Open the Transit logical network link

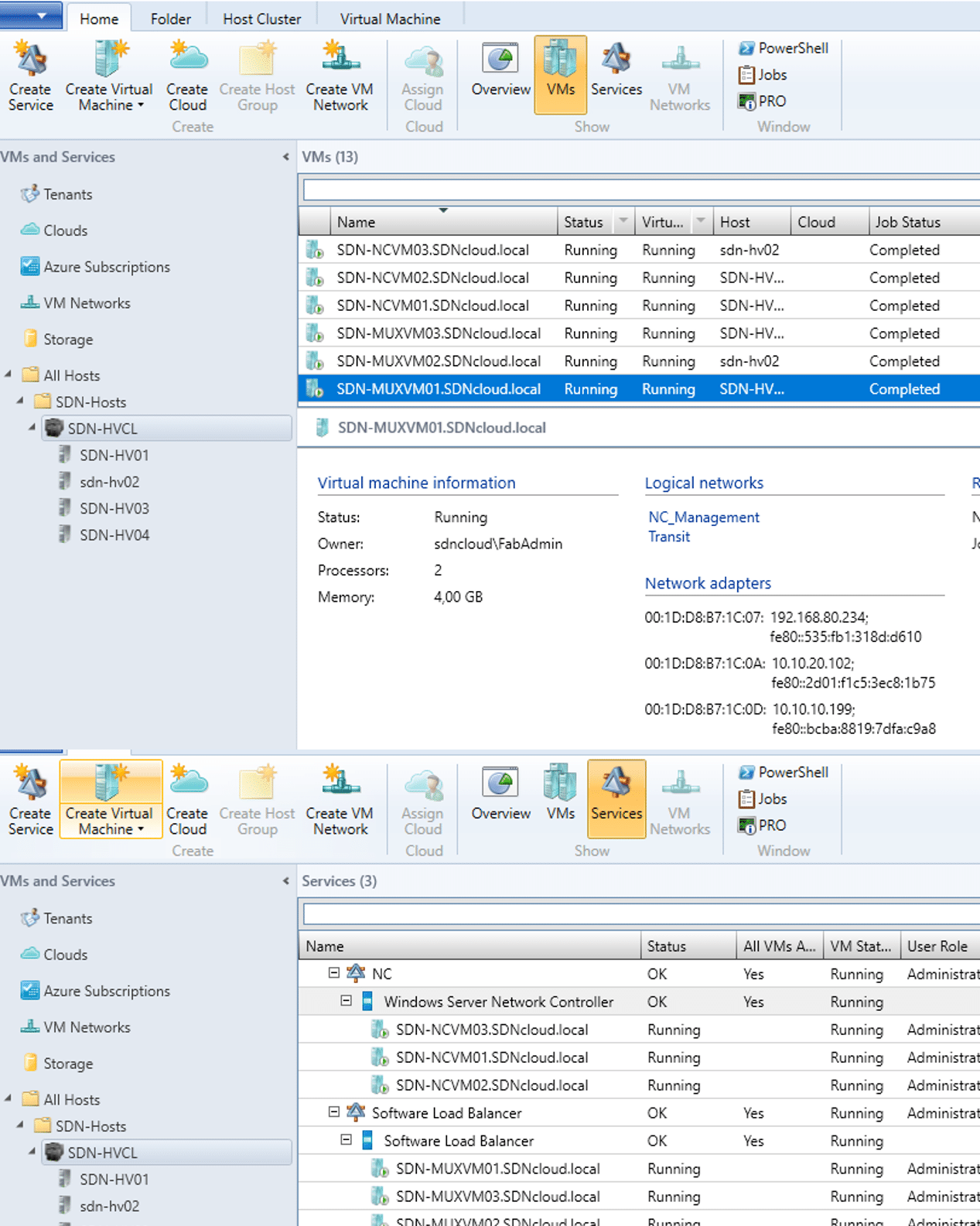point(668,537)
